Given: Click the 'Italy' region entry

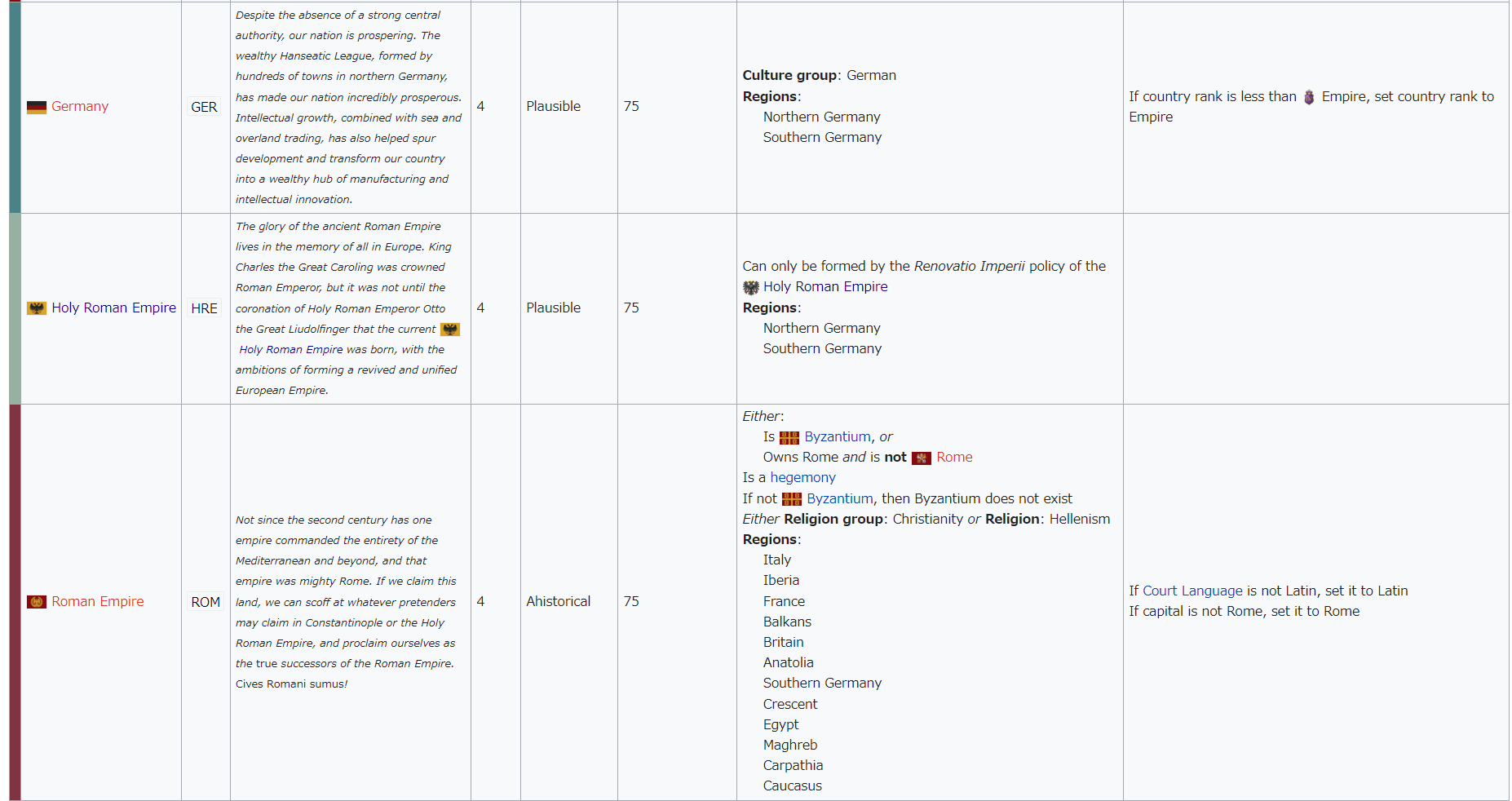Looking at the screenshot, I should 777,560.
